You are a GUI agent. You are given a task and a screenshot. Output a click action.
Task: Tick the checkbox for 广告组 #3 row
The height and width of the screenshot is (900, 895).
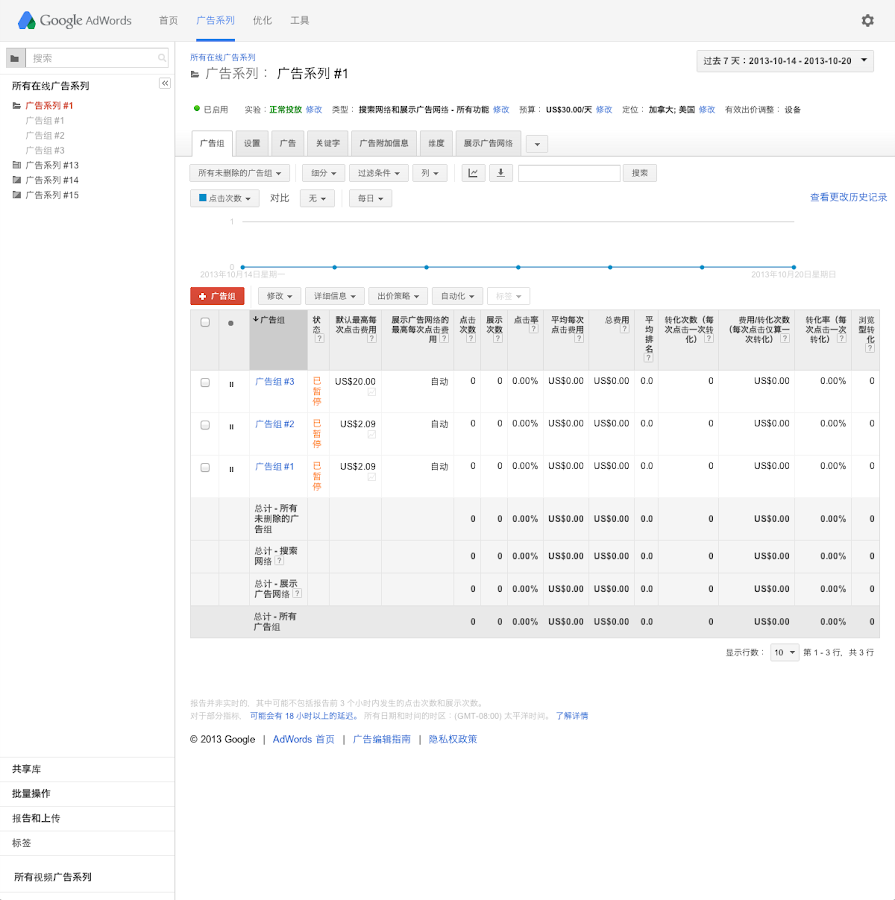205,382
